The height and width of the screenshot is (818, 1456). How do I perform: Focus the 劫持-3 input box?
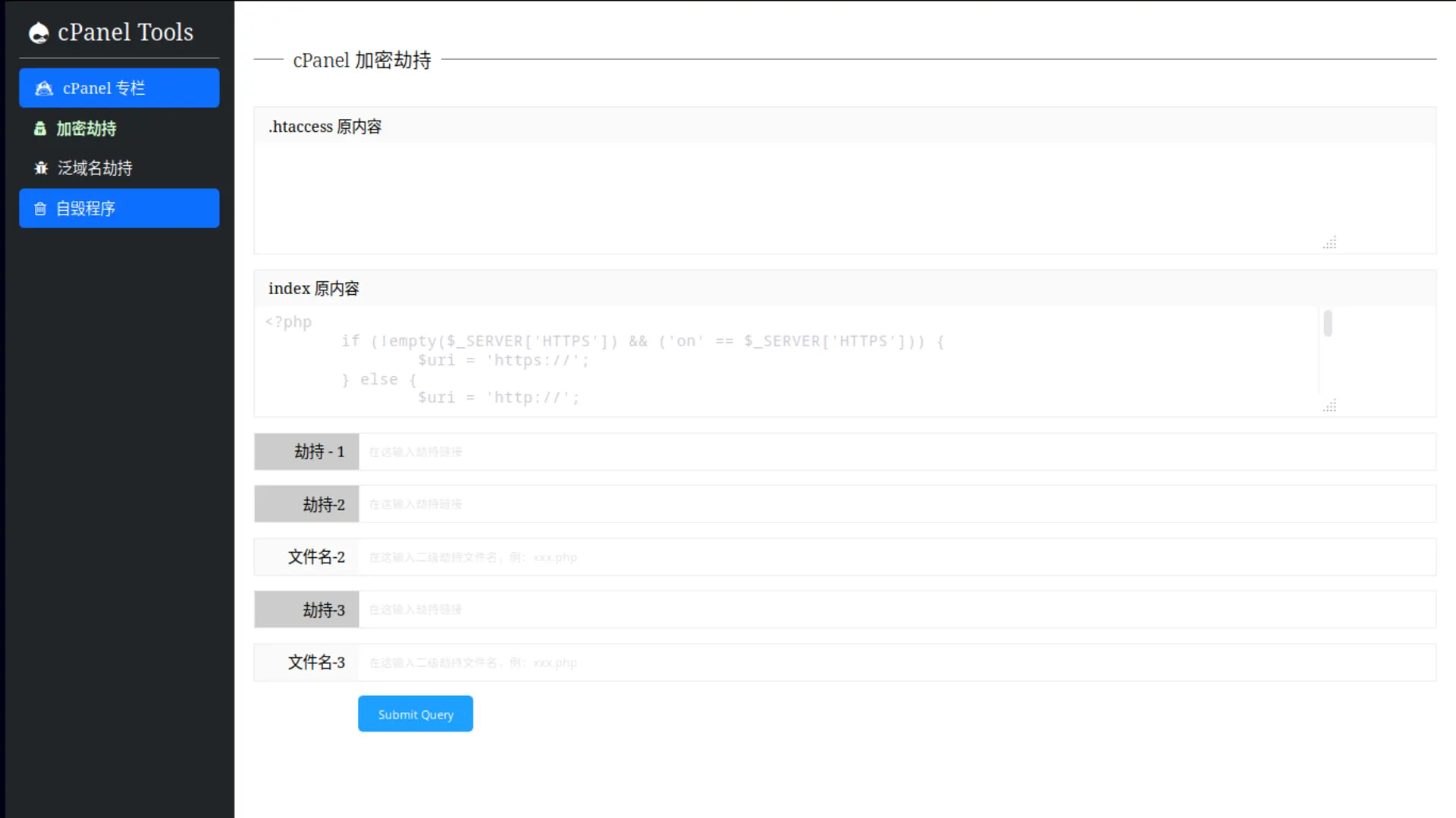pos(682,609)
